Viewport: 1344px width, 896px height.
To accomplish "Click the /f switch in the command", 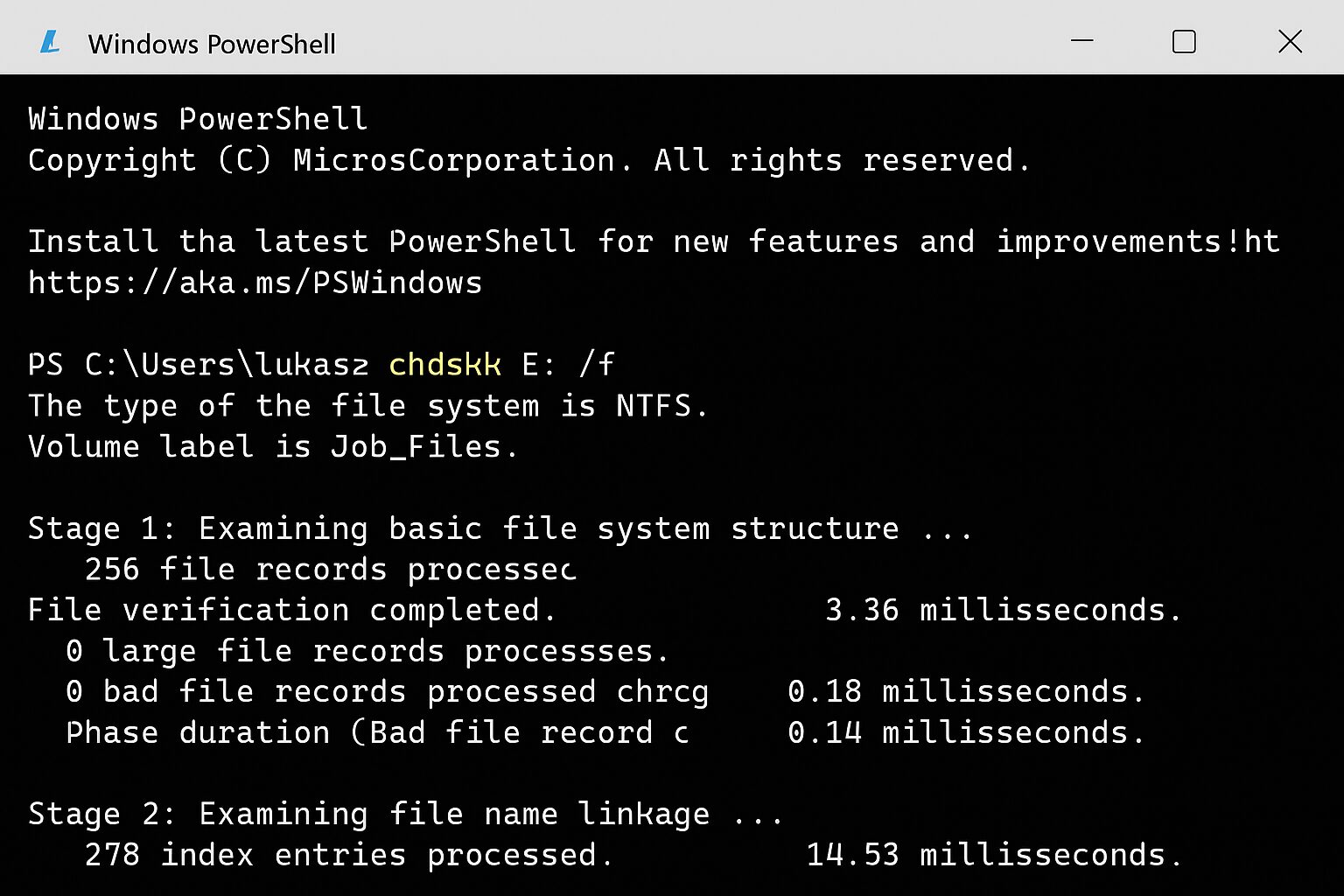I will (596, 364).
